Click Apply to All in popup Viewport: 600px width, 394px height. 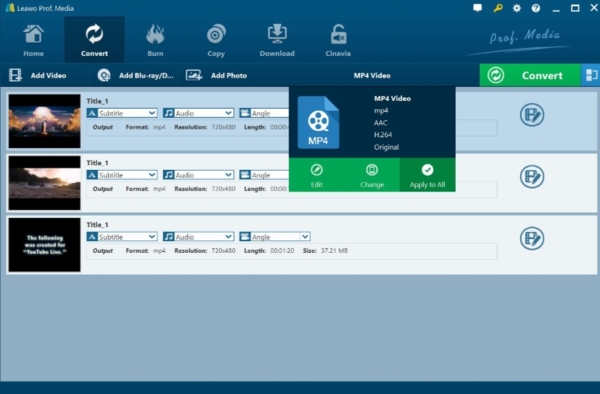427,175
